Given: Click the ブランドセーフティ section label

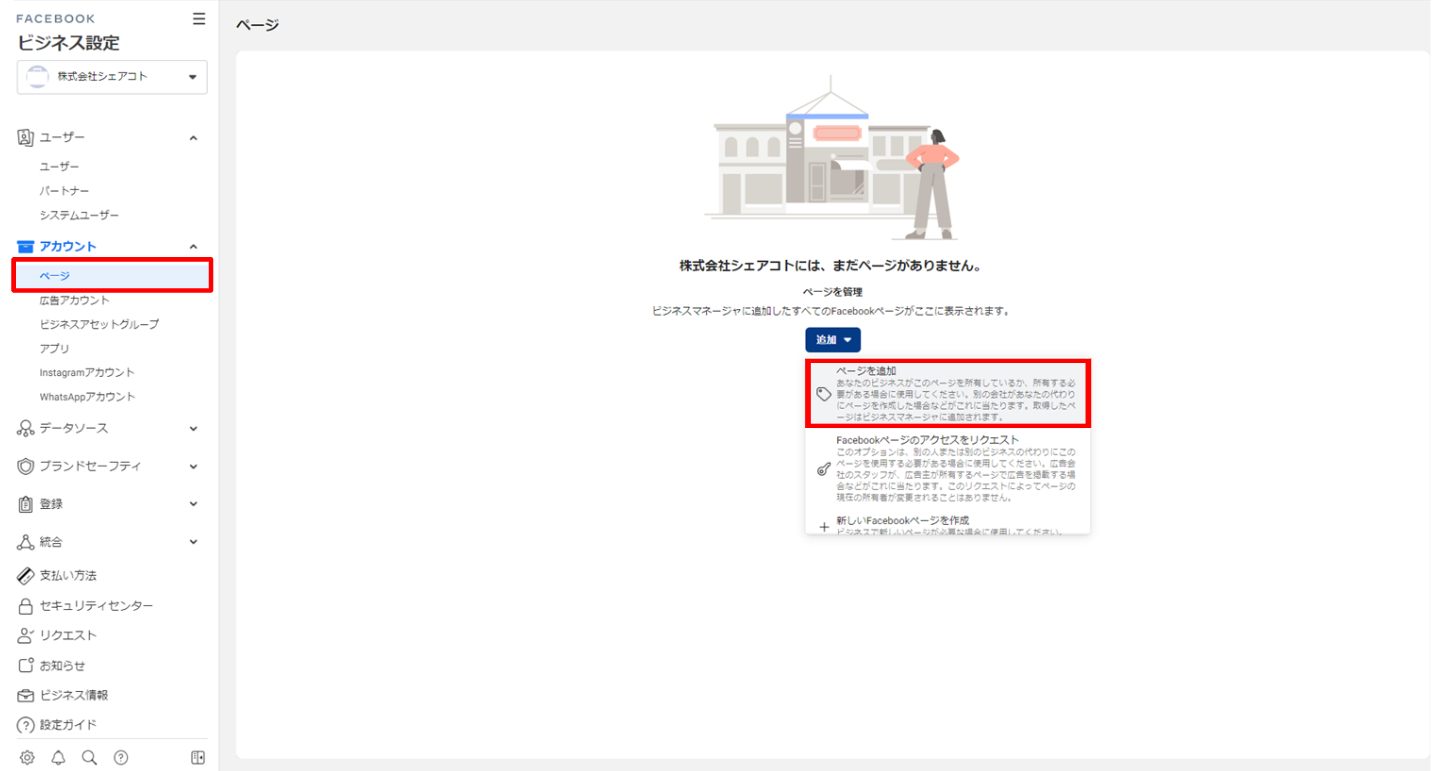Looking at the screenshot, I should coord(91,466).
